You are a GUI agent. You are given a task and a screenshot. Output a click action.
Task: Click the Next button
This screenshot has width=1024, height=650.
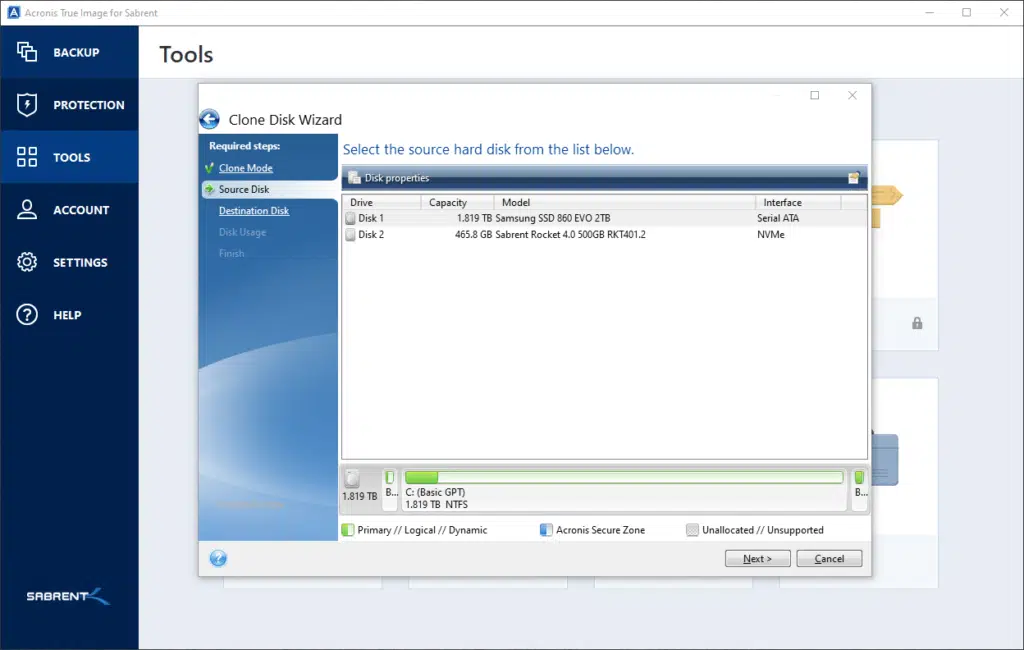758,559
